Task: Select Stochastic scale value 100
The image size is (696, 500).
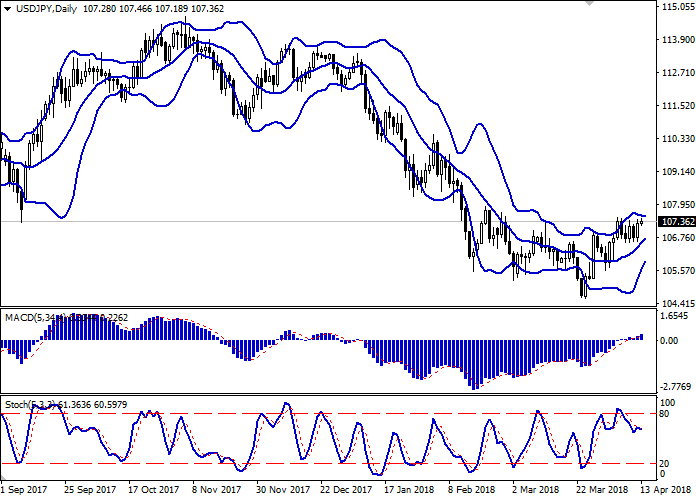Action: point(668,402)
